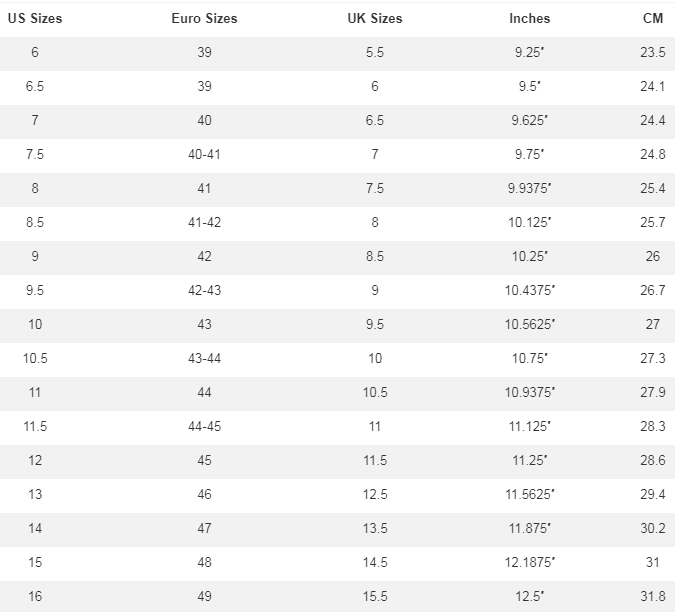
Task: Select UK size 12.5 cell
Action: point(375,495)
